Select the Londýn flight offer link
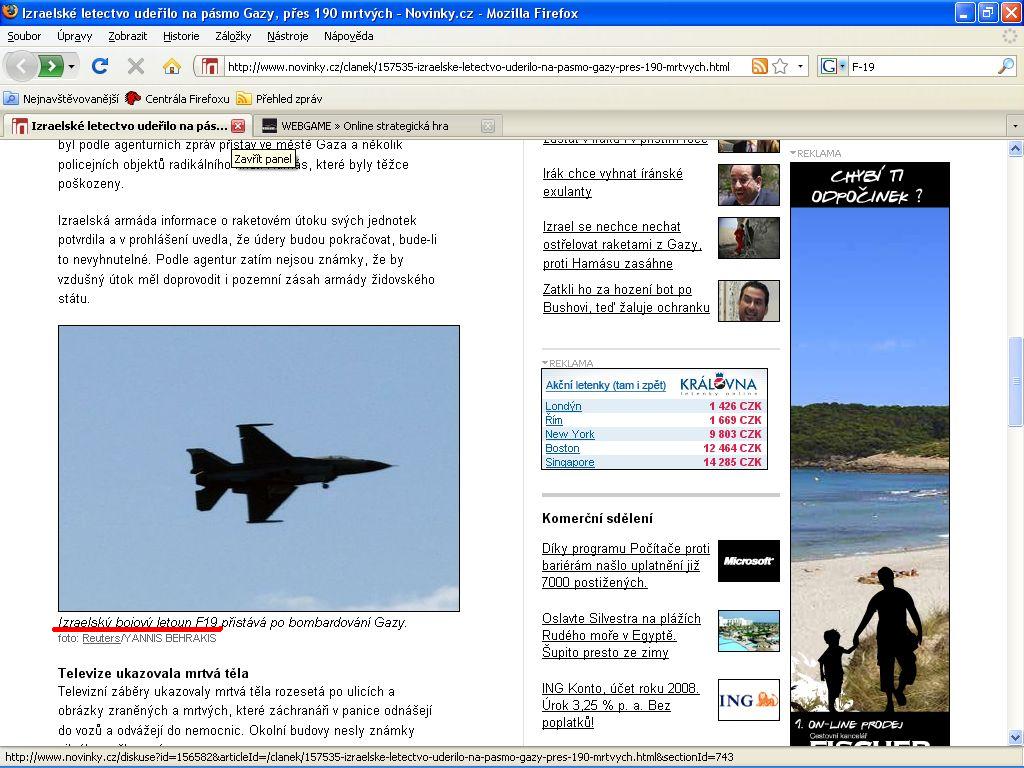Viewport: 1024px width, 768px height. click(563, 406)
